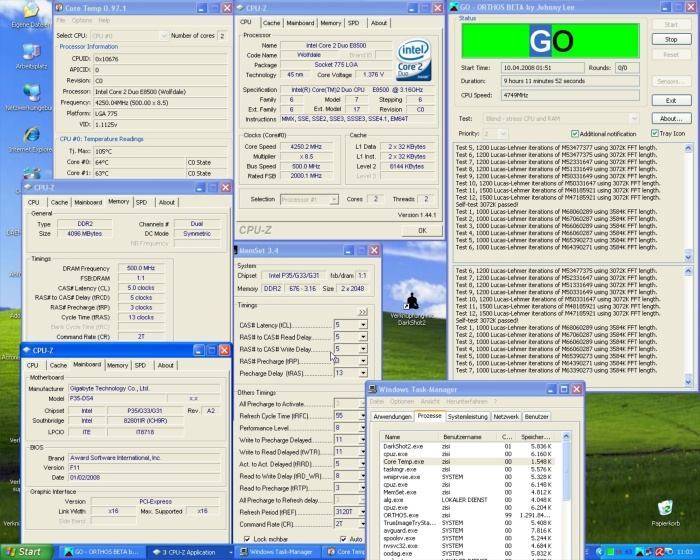Click the green square tray icon
This screenshot has height=560, width=700.
click(x=610, y=552)
